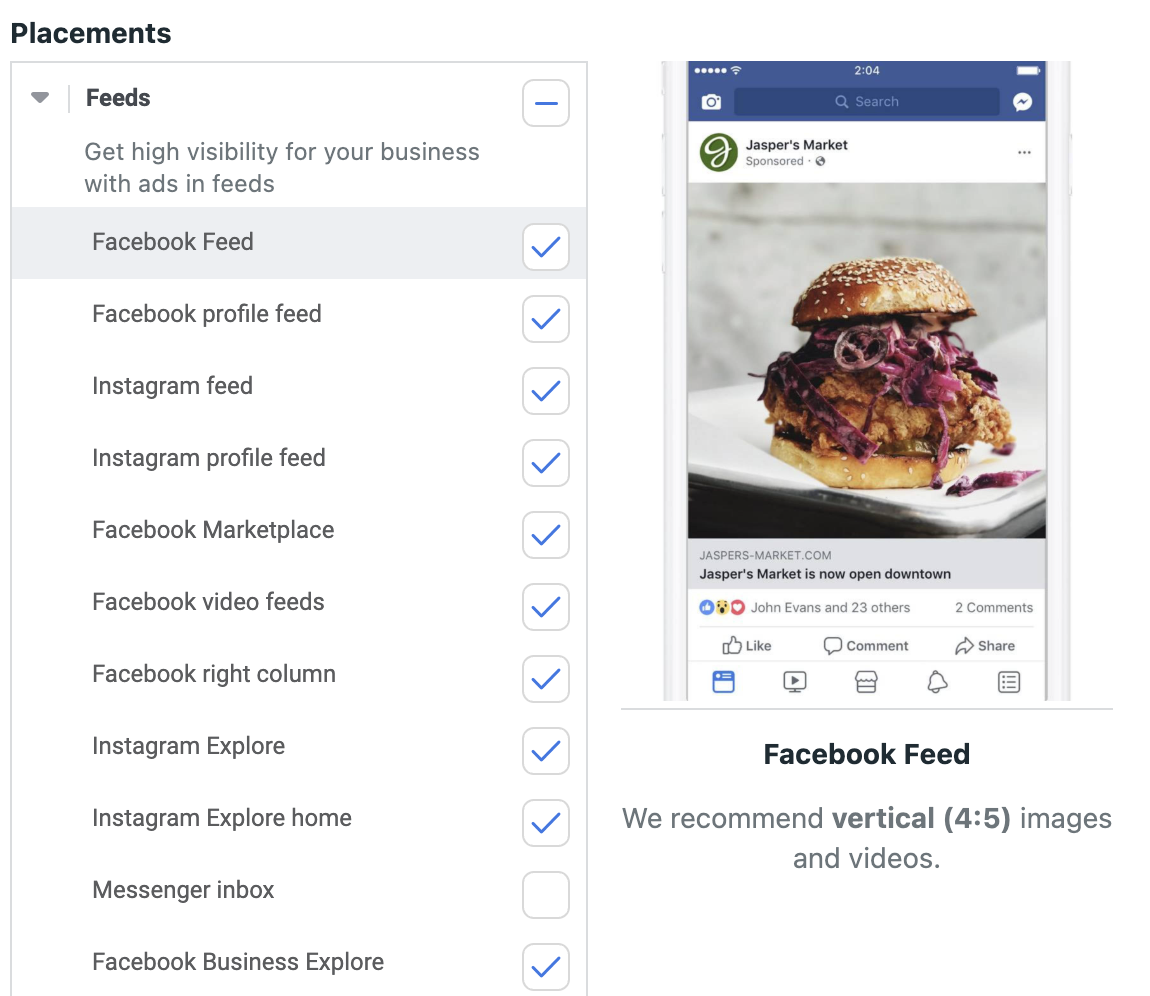The image size is (1150, 996).
Task: Open the Jasper's Market page name link
Action: click(796, 144)
